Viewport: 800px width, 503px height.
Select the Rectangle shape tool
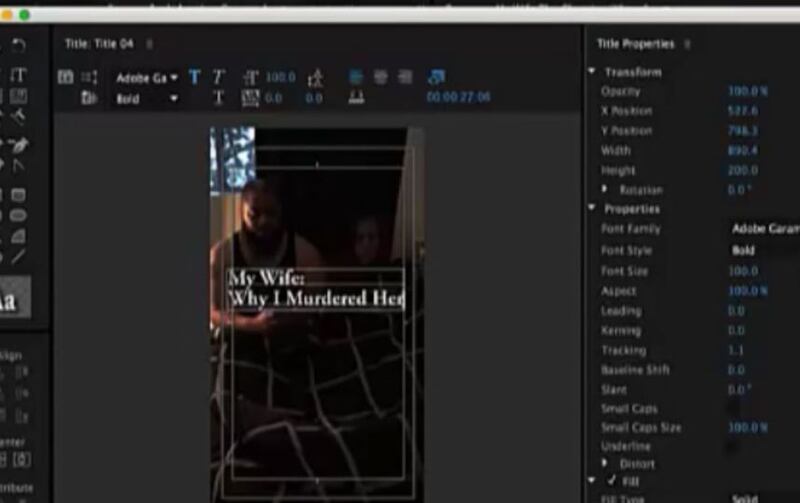click(x=18, y=195)
